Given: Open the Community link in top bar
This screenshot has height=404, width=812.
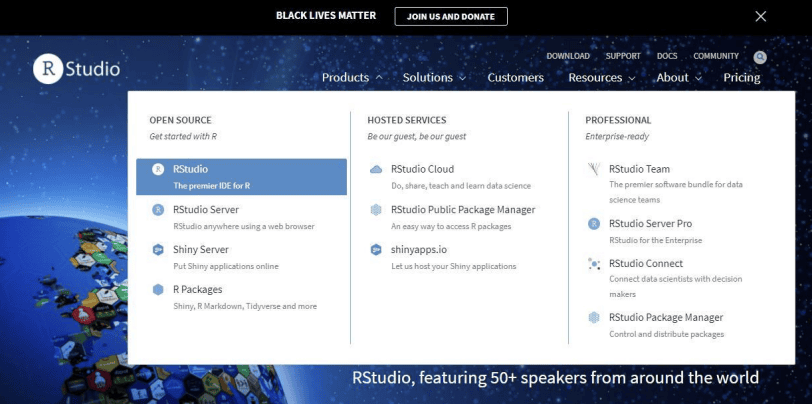Looking at the screenshot, I should click(716, 56).
